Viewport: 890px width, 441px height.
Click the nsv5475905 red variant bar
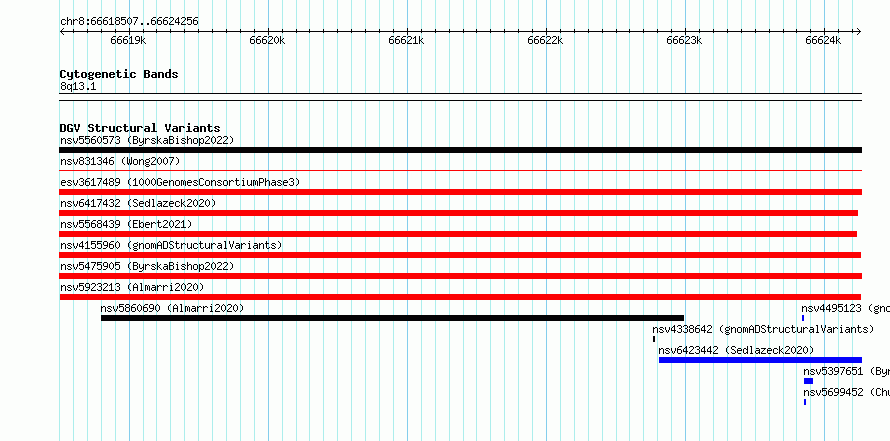460,276
